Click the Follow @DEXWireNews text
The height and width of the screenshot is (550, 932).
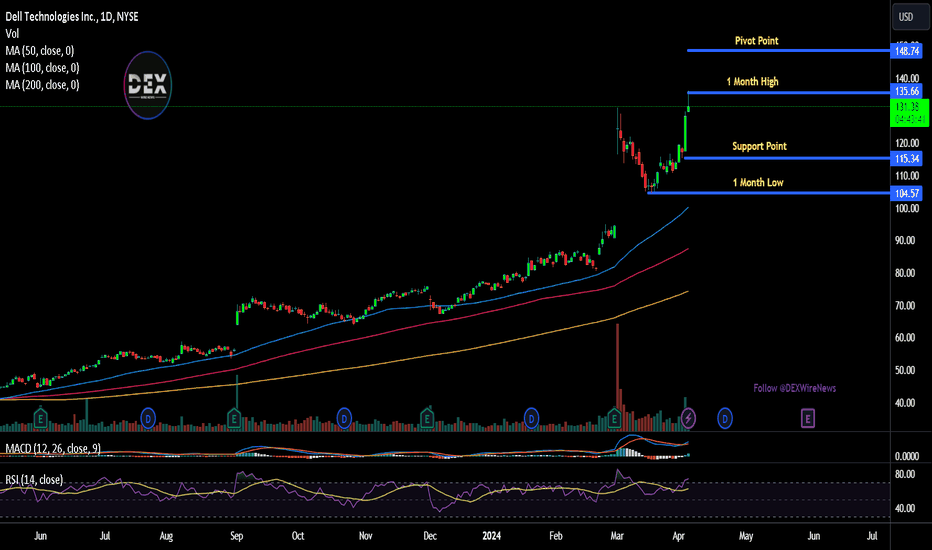(795, 388)
